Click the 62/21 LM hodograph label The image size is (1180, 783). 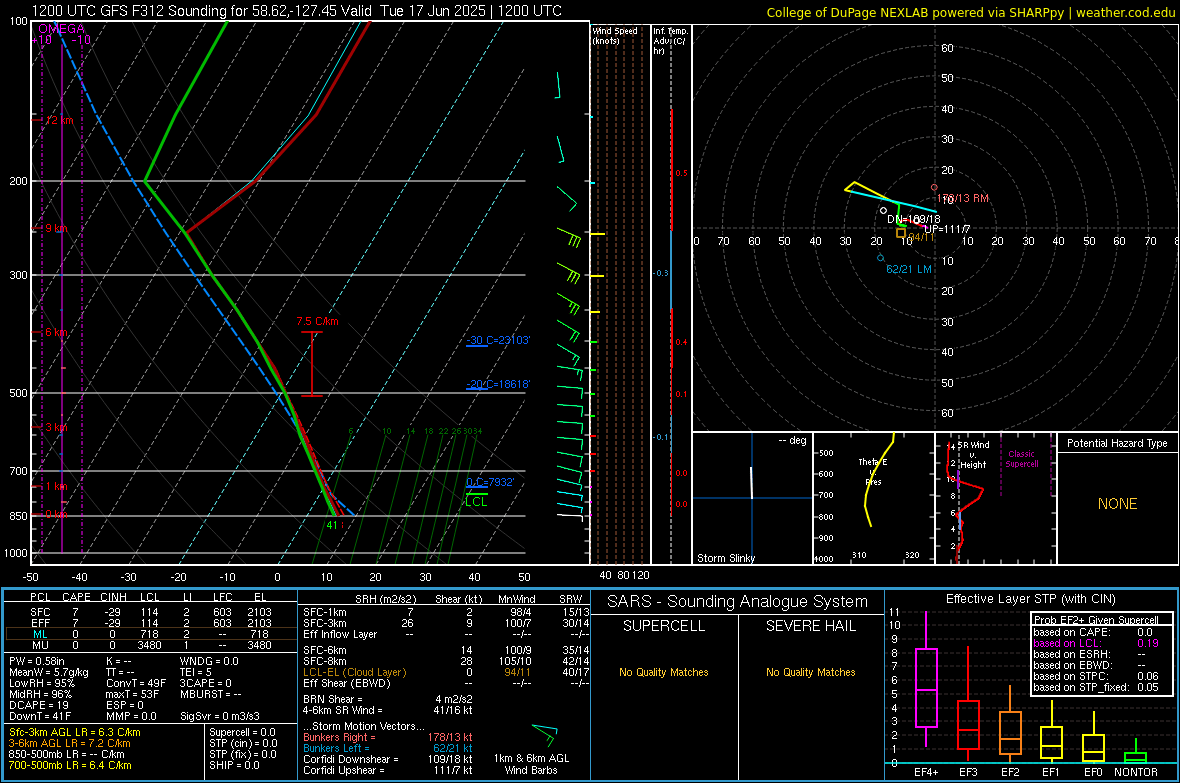[909, 269]
